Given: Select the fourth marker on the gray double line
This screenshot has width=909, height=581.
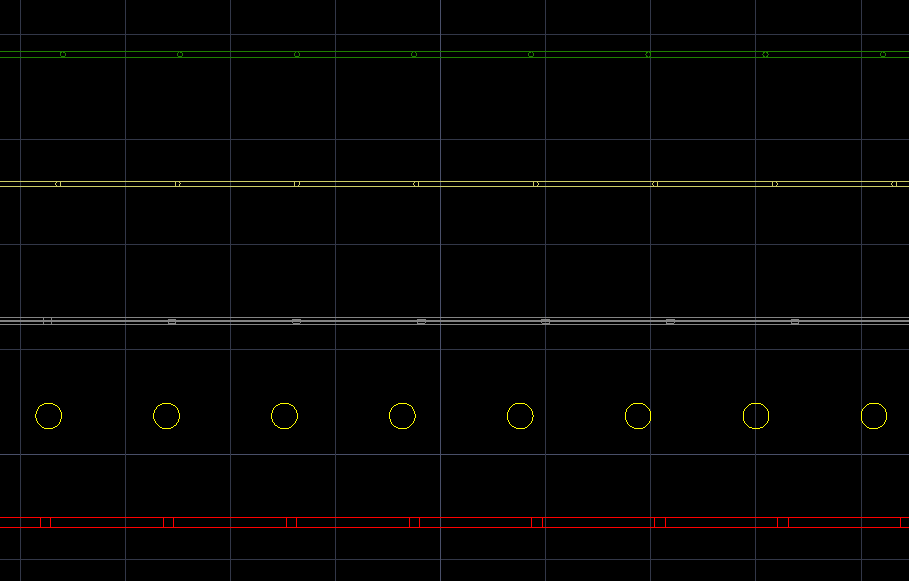Looking at the screenshot, I should click(x=421, y=321).
